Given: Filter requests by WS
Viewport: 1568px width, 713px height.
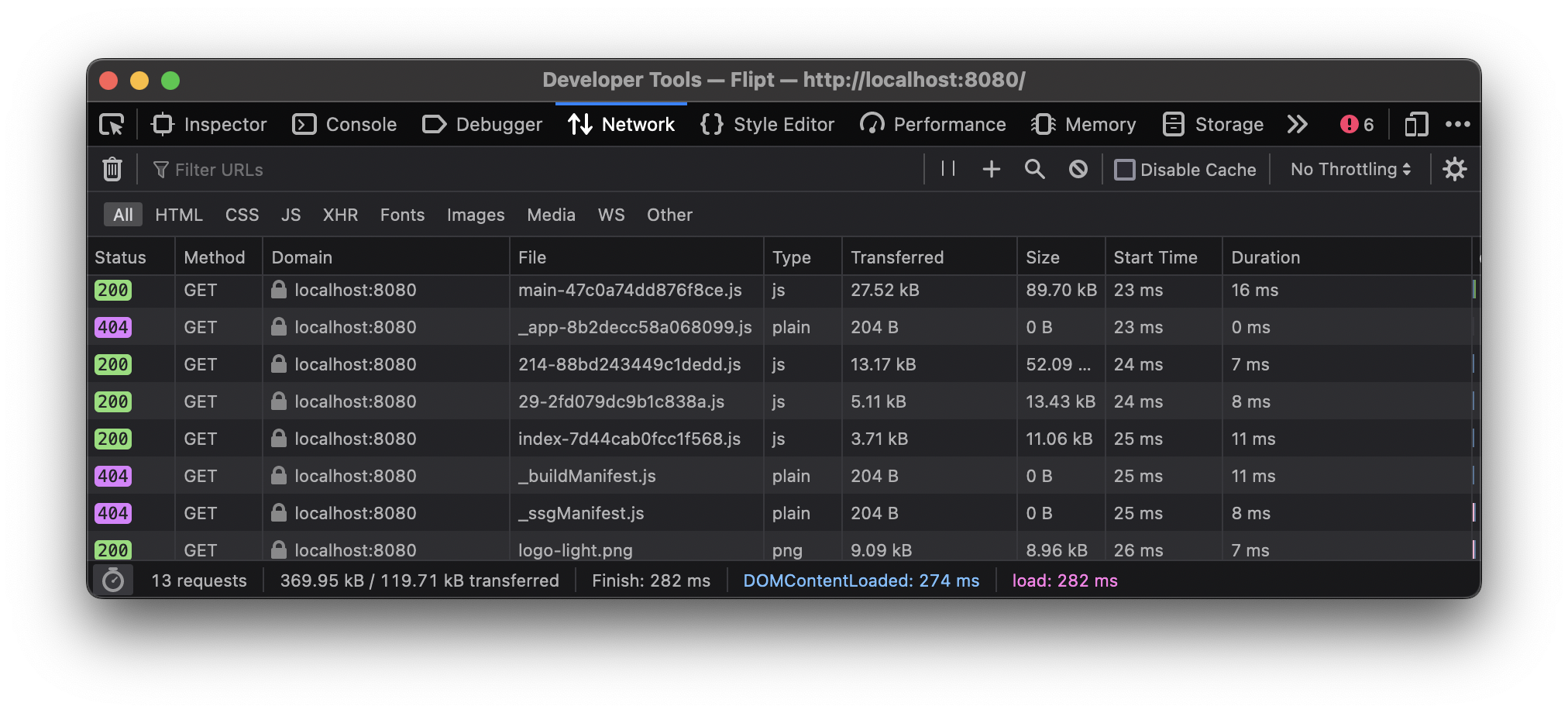Looking at the screenshot, I should tap(611, 215).
